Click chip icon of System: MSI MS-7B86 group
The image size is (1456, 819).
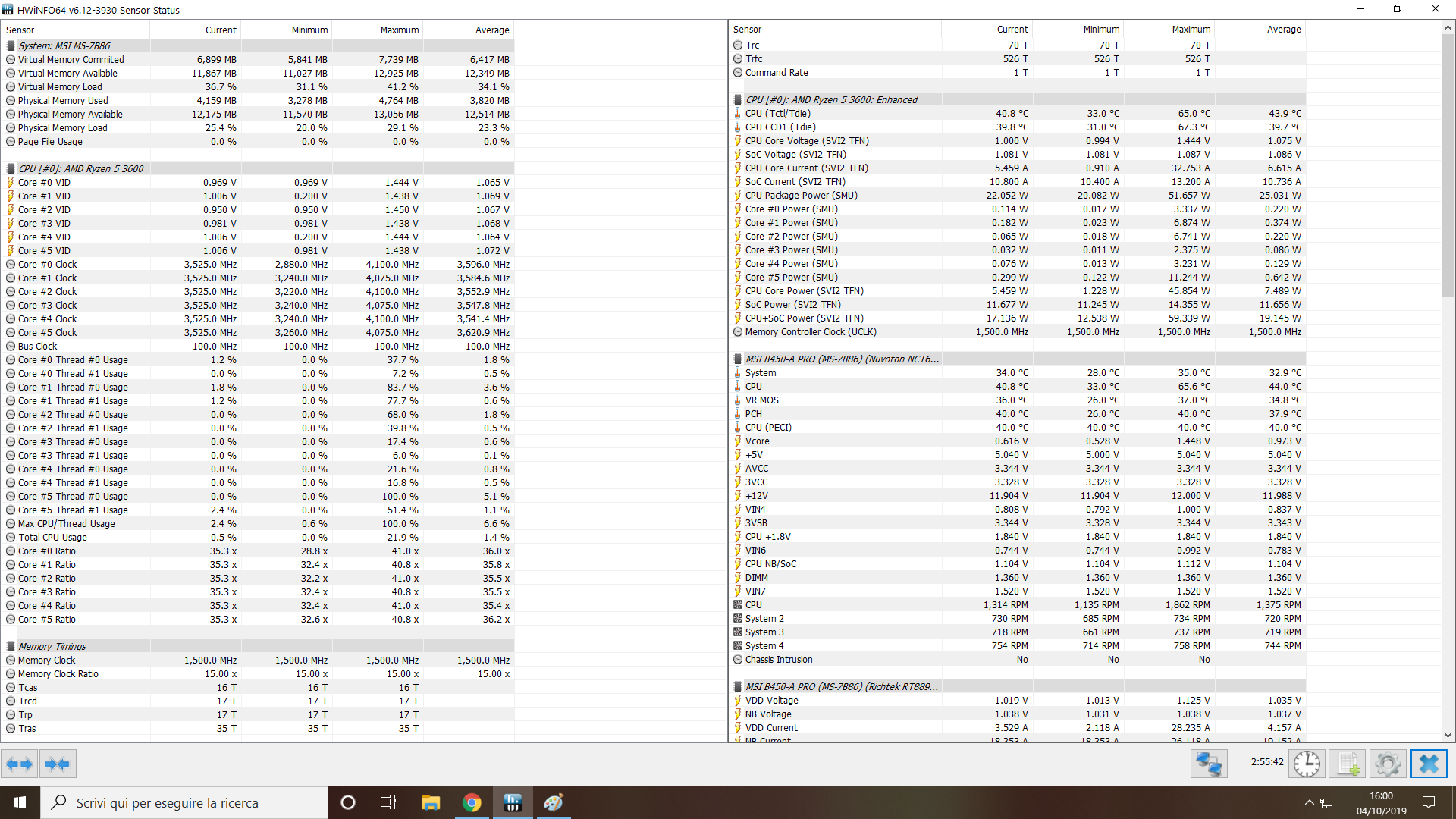point(11,46)
